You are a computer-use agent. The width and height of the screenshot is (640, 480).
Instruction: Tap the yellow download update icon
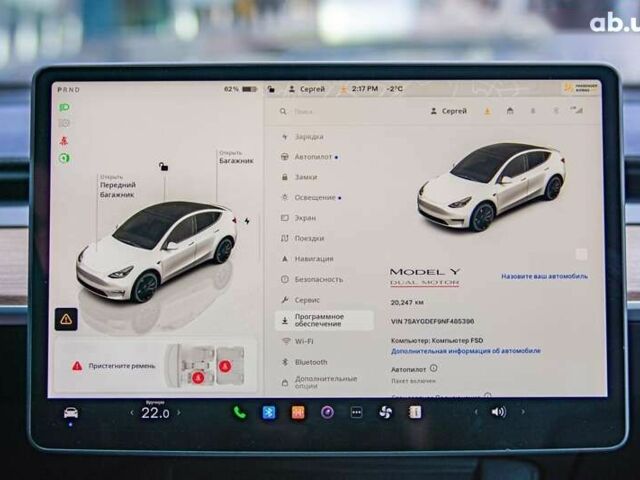[x=487, y=111]
